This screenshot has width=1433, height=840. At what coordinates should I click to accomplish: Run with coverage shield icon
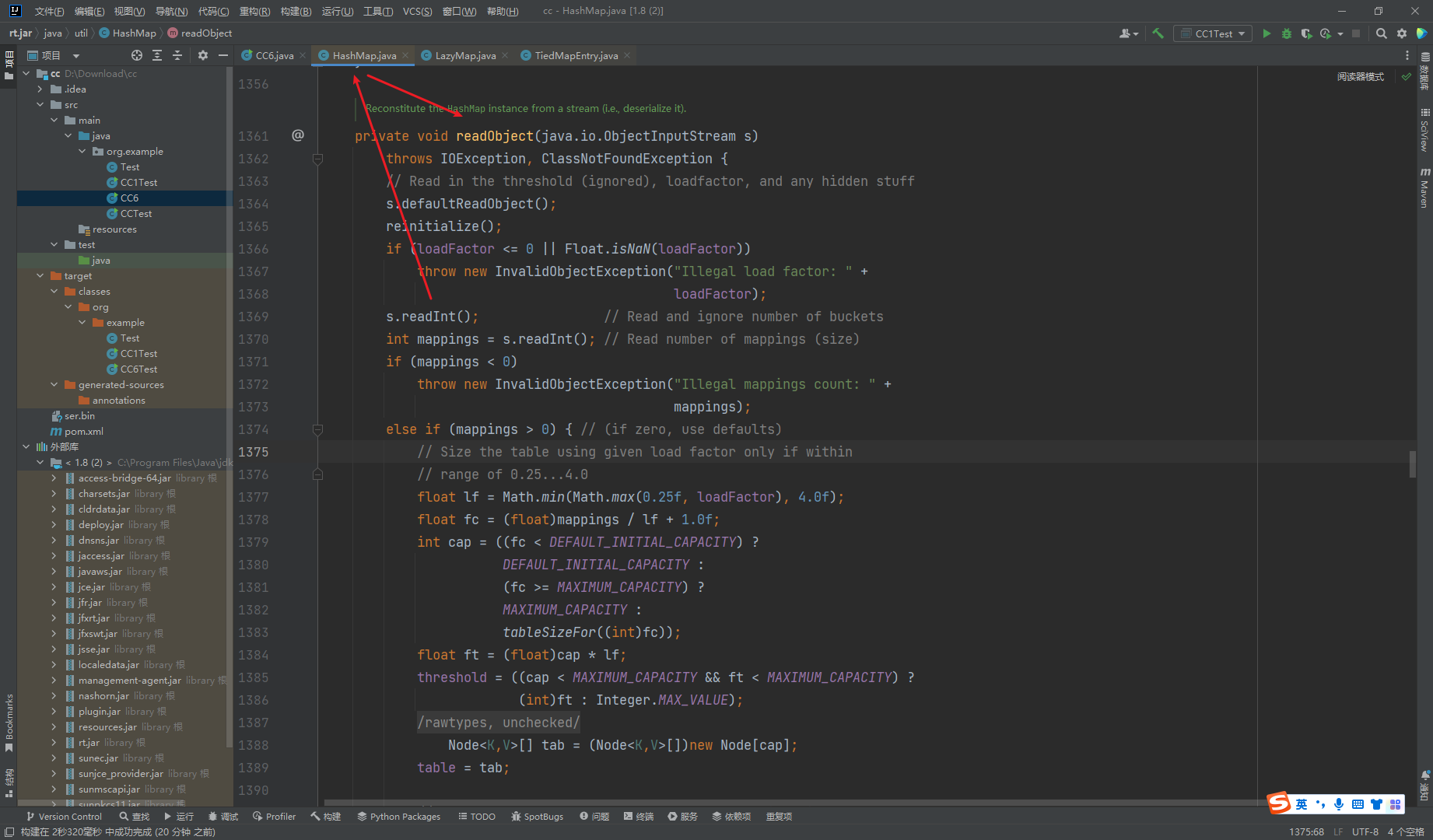tap(1306, 33)
